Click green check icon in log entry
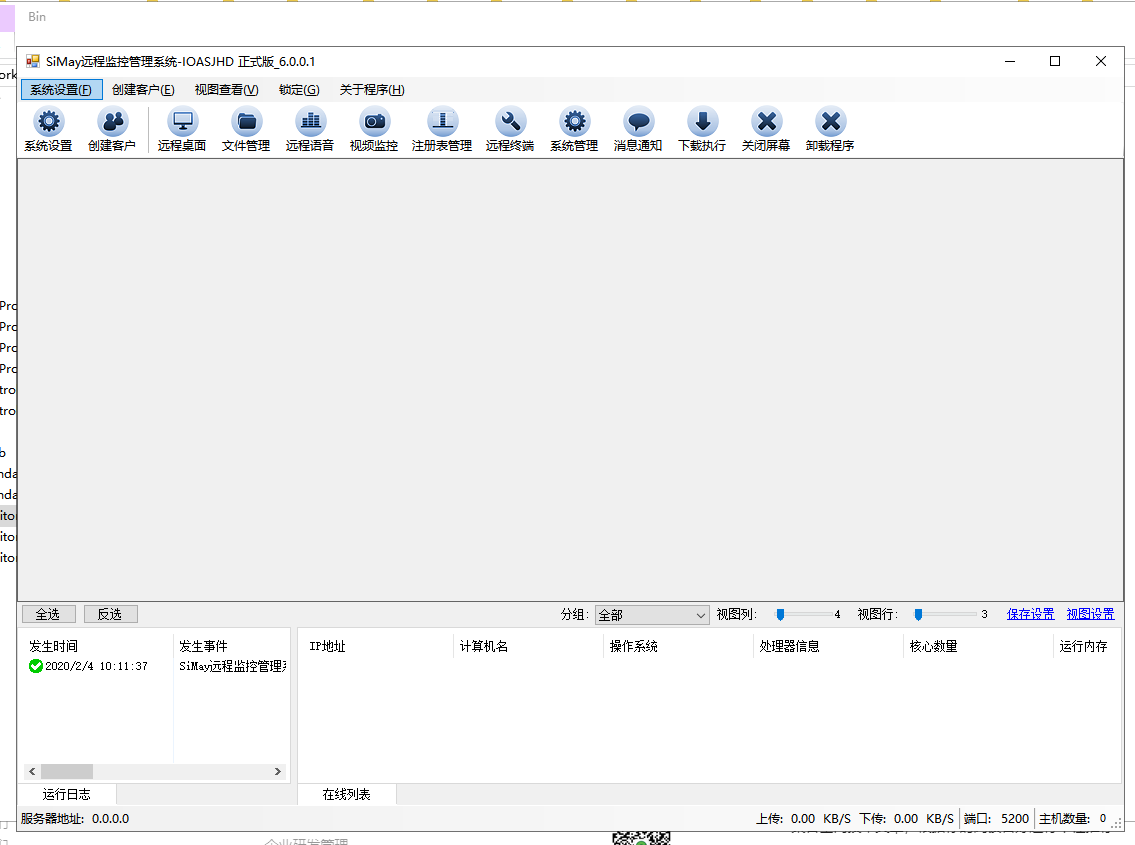Screen dimensions: 1135x845 (35, 666)
